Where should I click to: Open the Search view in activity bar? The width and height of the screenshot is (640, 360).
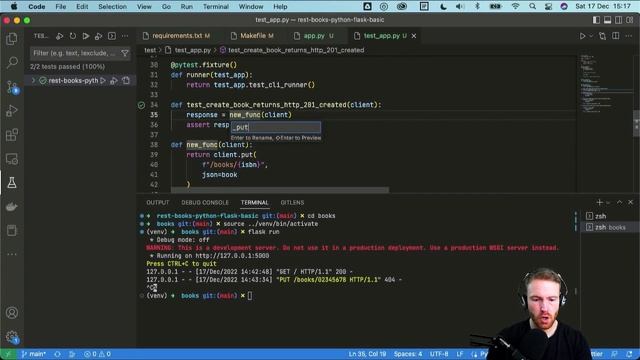point(12,62)
